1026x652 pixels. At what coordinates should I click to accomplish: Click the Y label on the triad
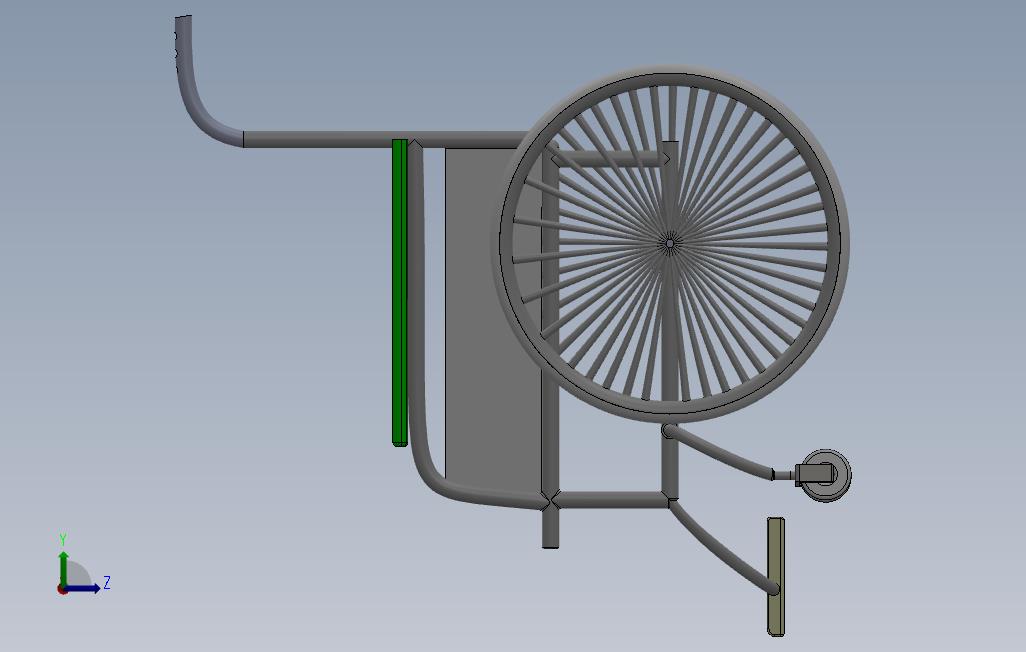(63, 540)
